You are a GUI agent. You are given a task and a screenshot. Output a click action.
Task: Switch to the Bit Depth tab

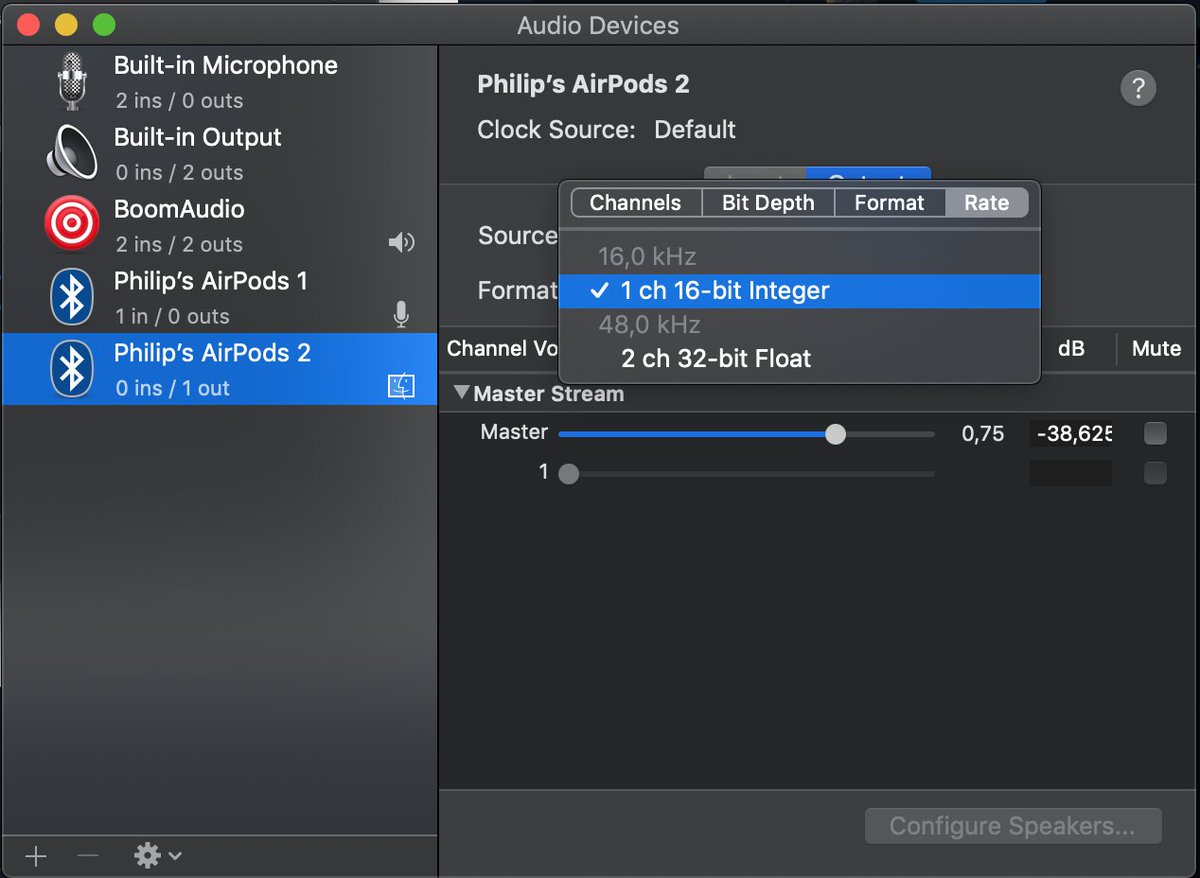[x=768, y=203]
